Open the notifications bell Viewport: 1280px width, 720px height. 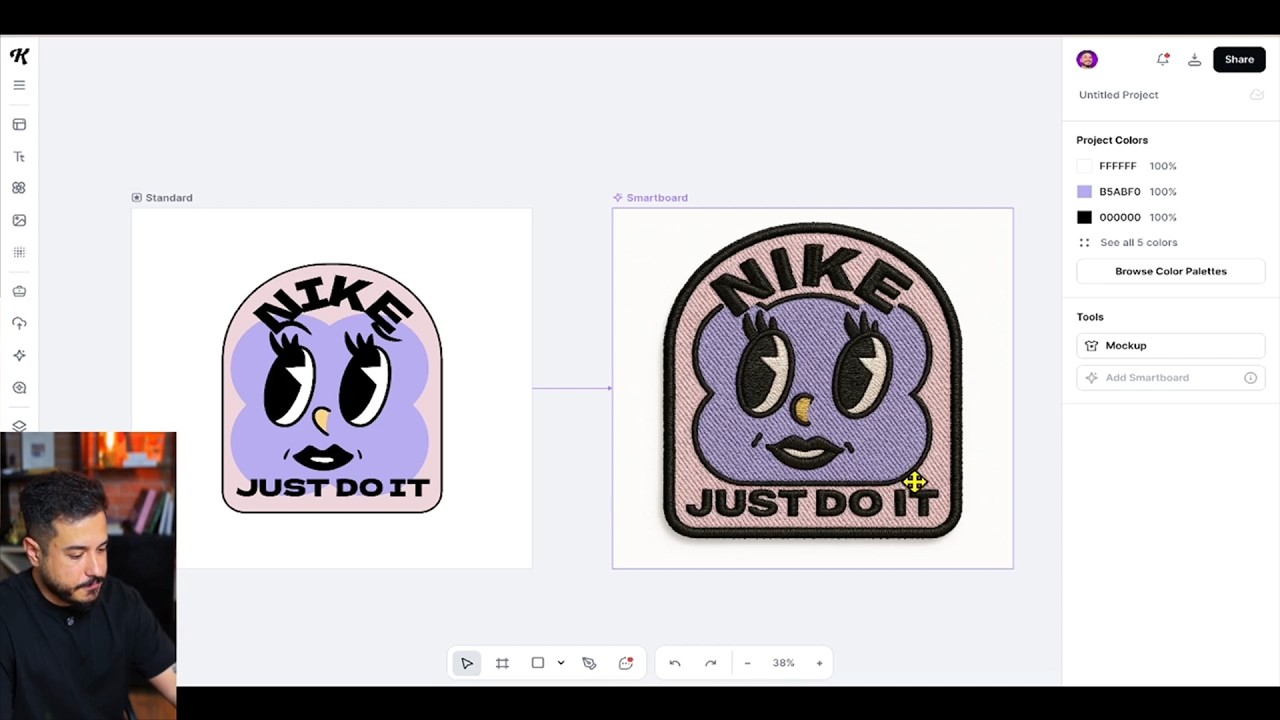1162,60
